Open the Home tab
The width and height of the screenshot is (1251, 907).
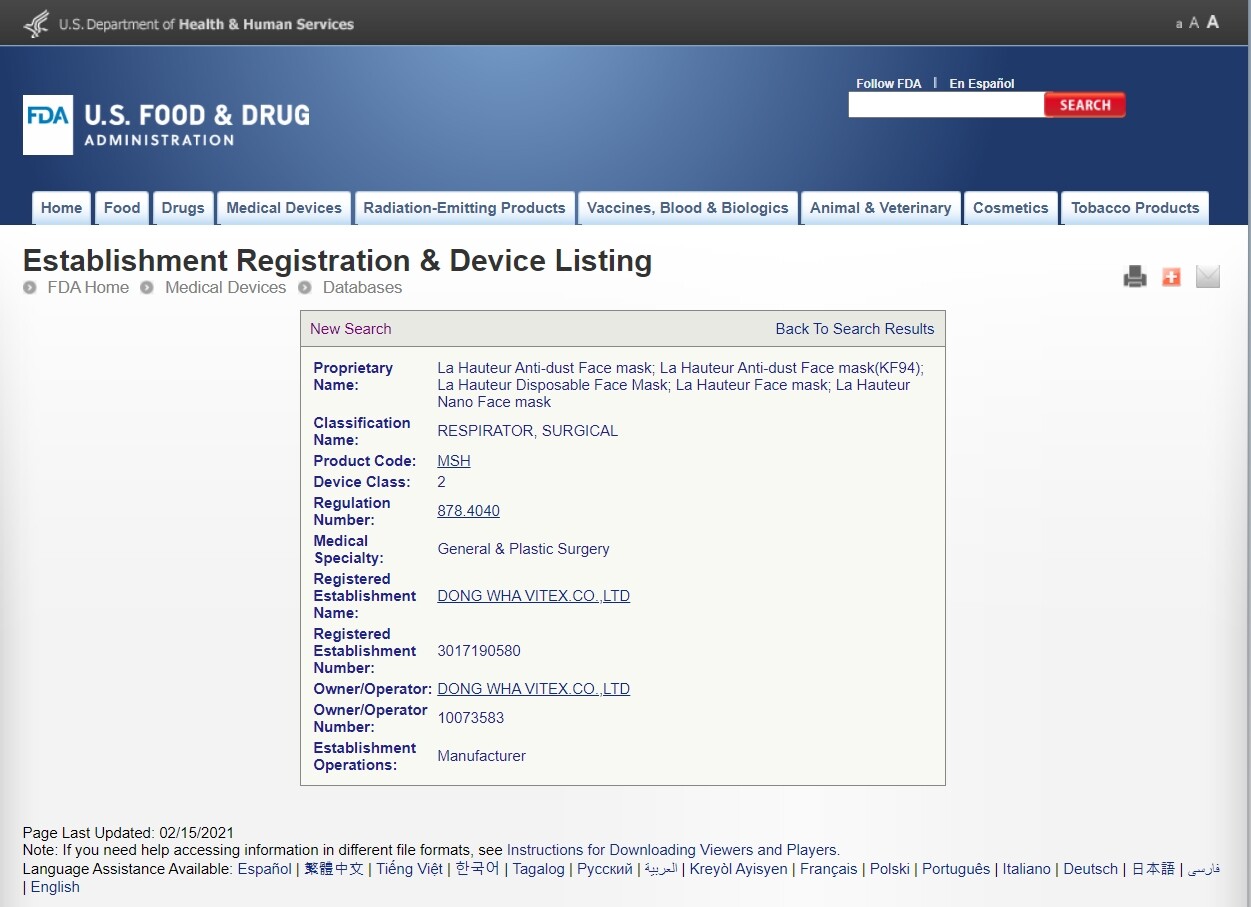[x=61, y=208]
